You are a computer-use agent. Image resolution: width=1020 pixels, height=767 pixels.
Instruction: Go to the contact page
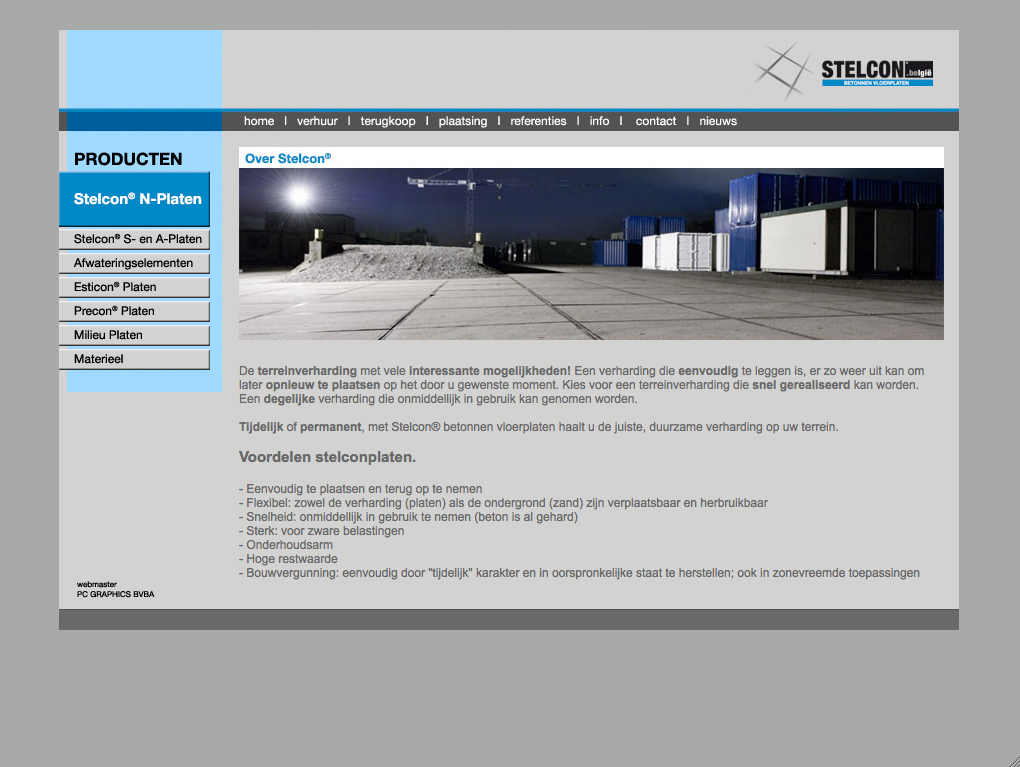pyautogui.click(x=656, y=121)
